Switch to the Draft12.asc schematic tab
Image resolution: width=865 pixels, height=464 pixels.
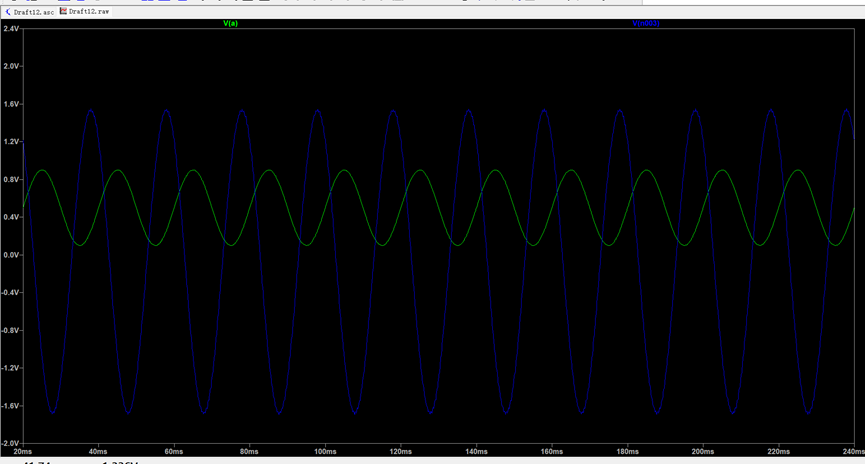(29, 12)
